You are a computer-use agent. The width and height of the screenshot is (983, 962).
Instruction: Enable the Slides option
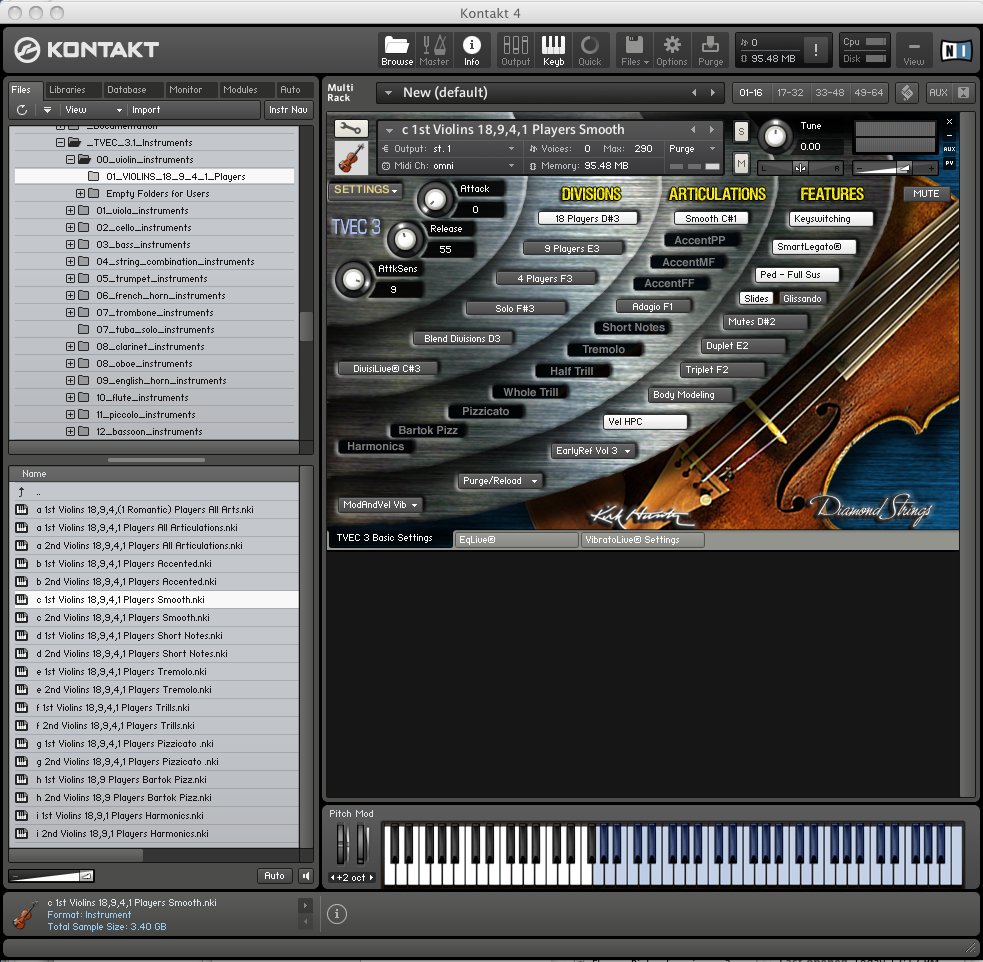click(x=756, y=299)
